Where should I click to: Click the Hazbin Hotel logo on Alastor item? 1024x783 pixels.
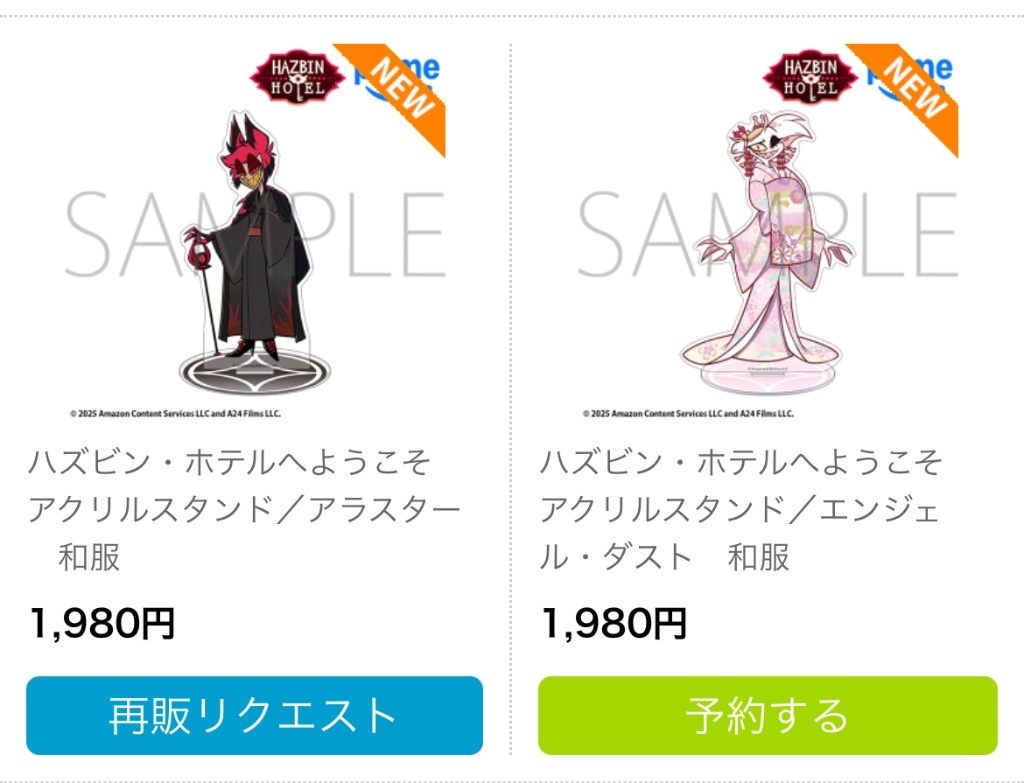[297, 77]
